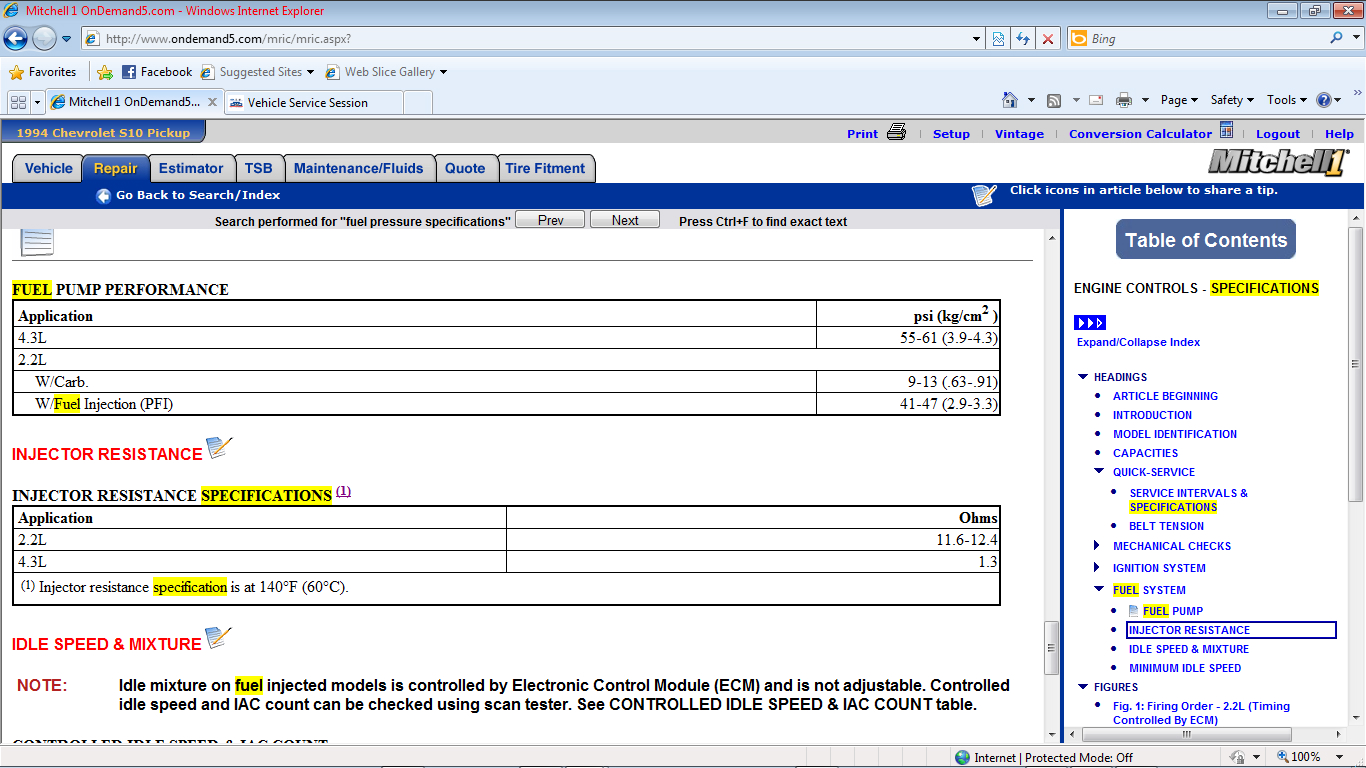This screenshot has height=768, width=1366.
Task: Click the share-a-tip notepad icon in blue bar
Action: coord(984,194)
